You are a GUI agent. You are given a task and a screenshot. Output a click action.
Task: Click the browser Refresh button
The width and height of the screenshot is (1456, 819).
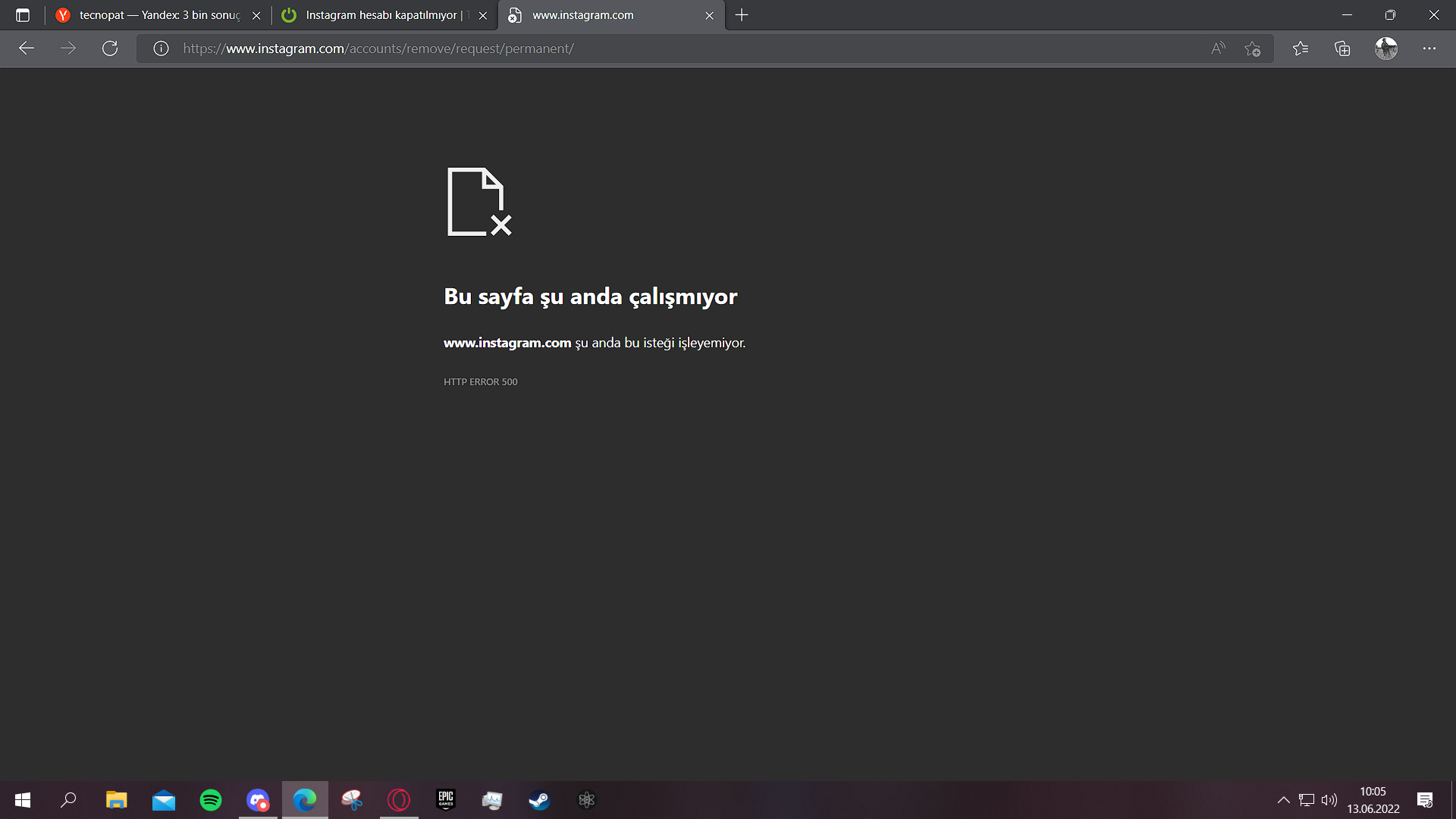coord(110,49)
